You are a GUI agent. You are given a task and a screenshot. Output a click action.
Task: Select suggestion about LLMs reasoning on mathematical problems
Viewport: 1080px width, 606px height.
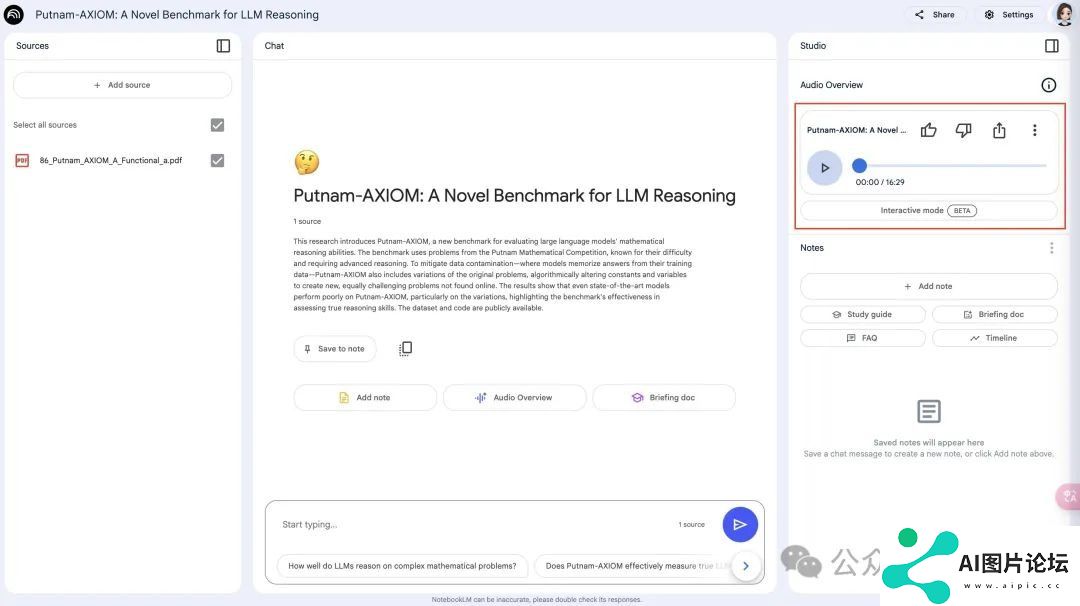402,566
